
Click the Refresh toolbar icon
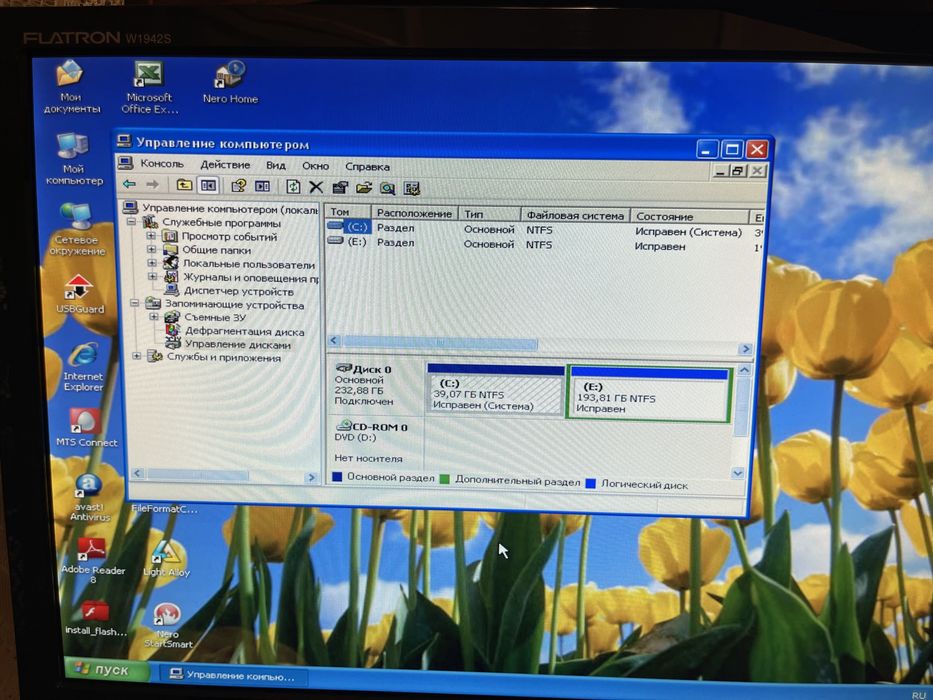click(293, 187)
